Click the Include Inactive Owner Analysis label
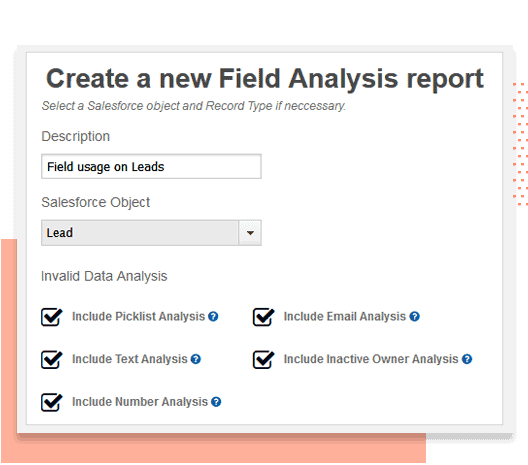Viewport: 528px width, 465px height. coord(371,359)
